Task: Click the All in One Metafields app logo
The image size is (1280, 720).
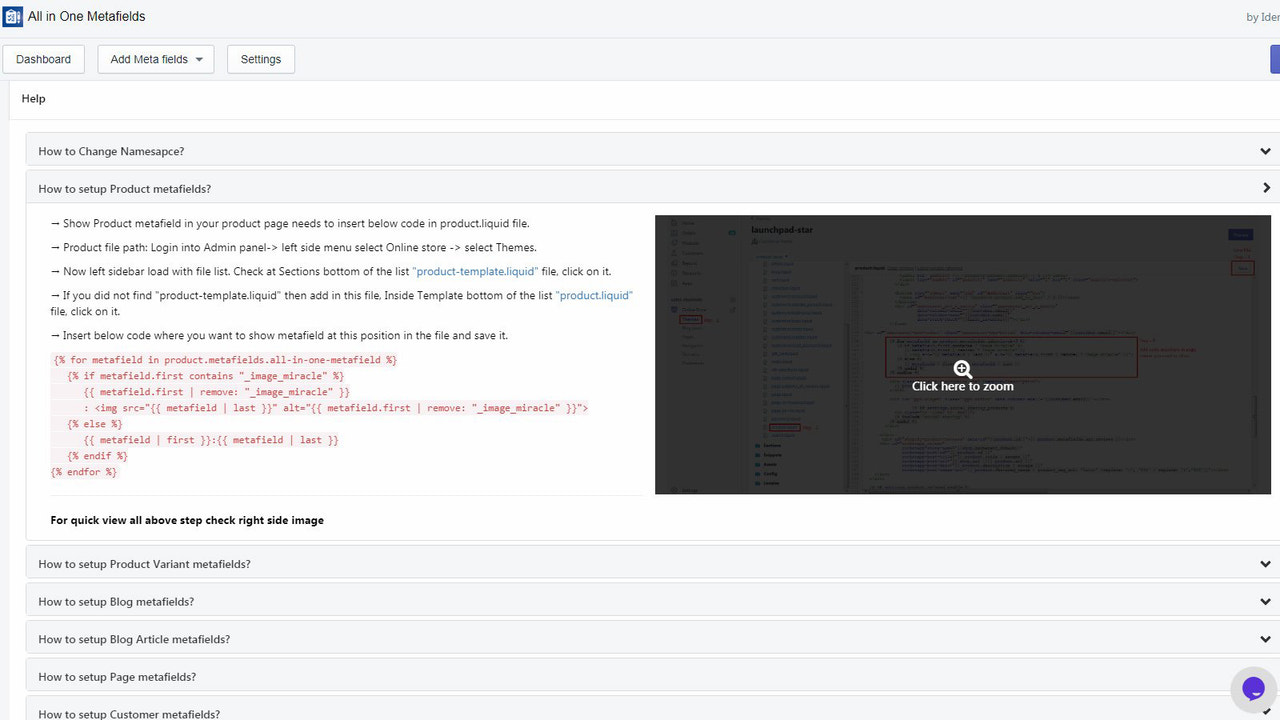Action: tap(13, 16)
